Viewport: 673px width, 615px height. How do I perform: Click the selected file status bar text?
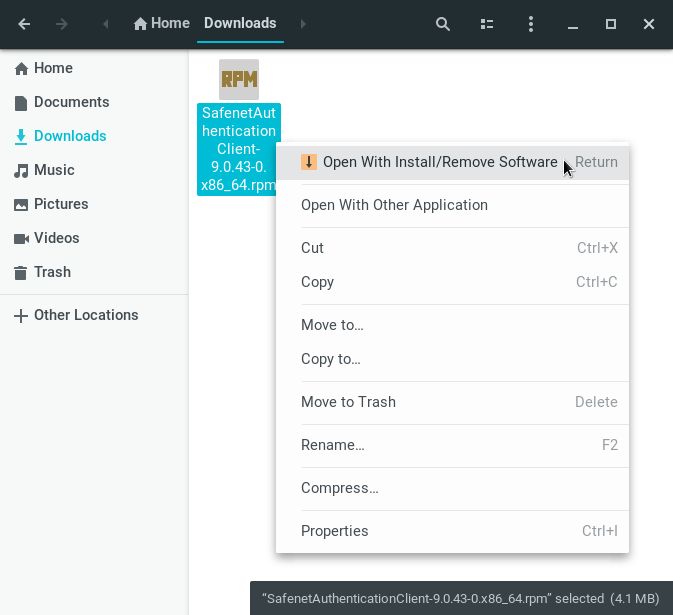point(461,598)
